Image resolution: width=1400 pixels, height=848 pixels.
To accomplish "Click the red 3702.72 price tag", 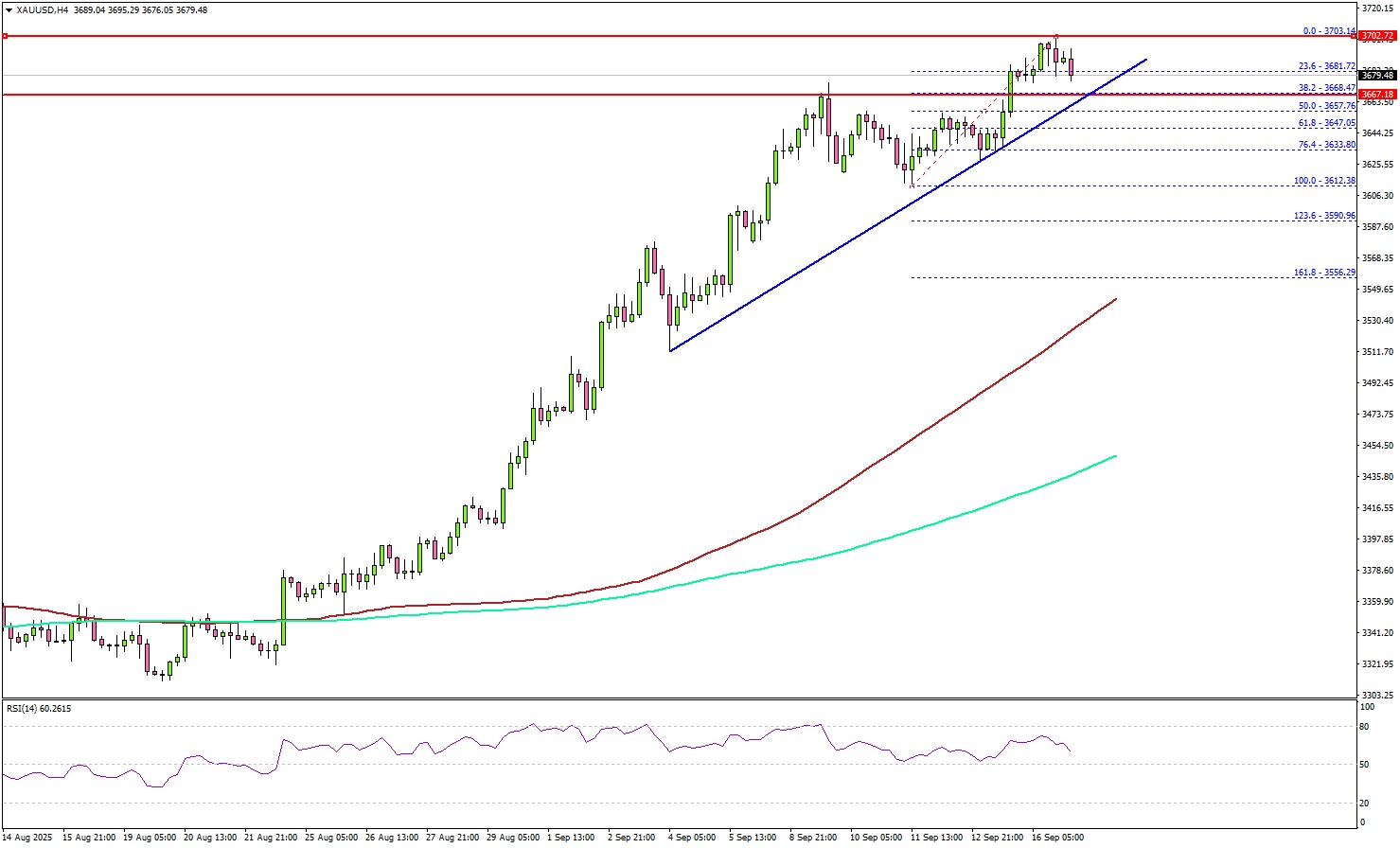I will pos(1376,37).
